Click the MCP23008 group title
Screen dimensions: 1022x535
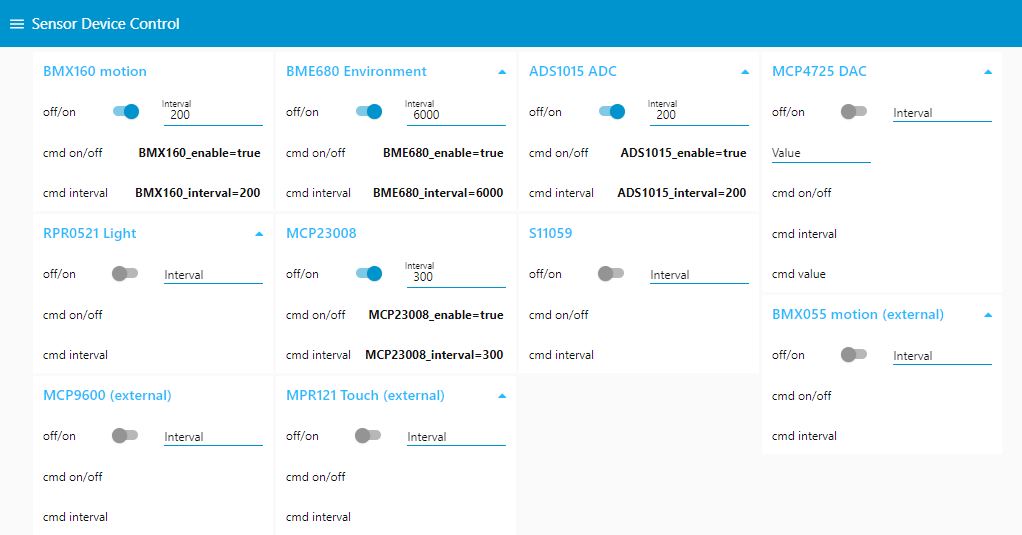click(x=321, y=233)
